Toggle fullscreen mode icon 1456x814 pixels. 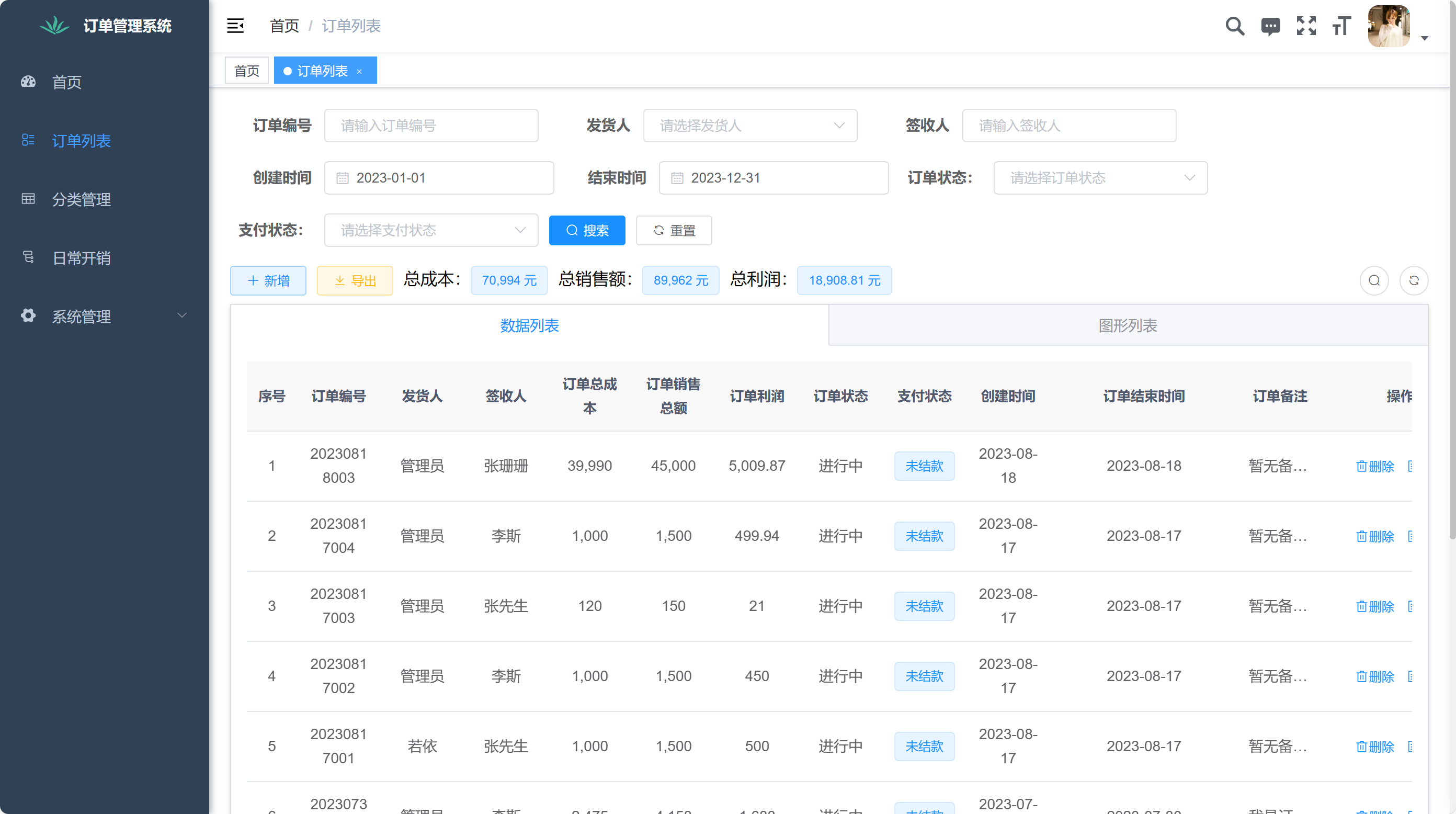(1306, 26)
